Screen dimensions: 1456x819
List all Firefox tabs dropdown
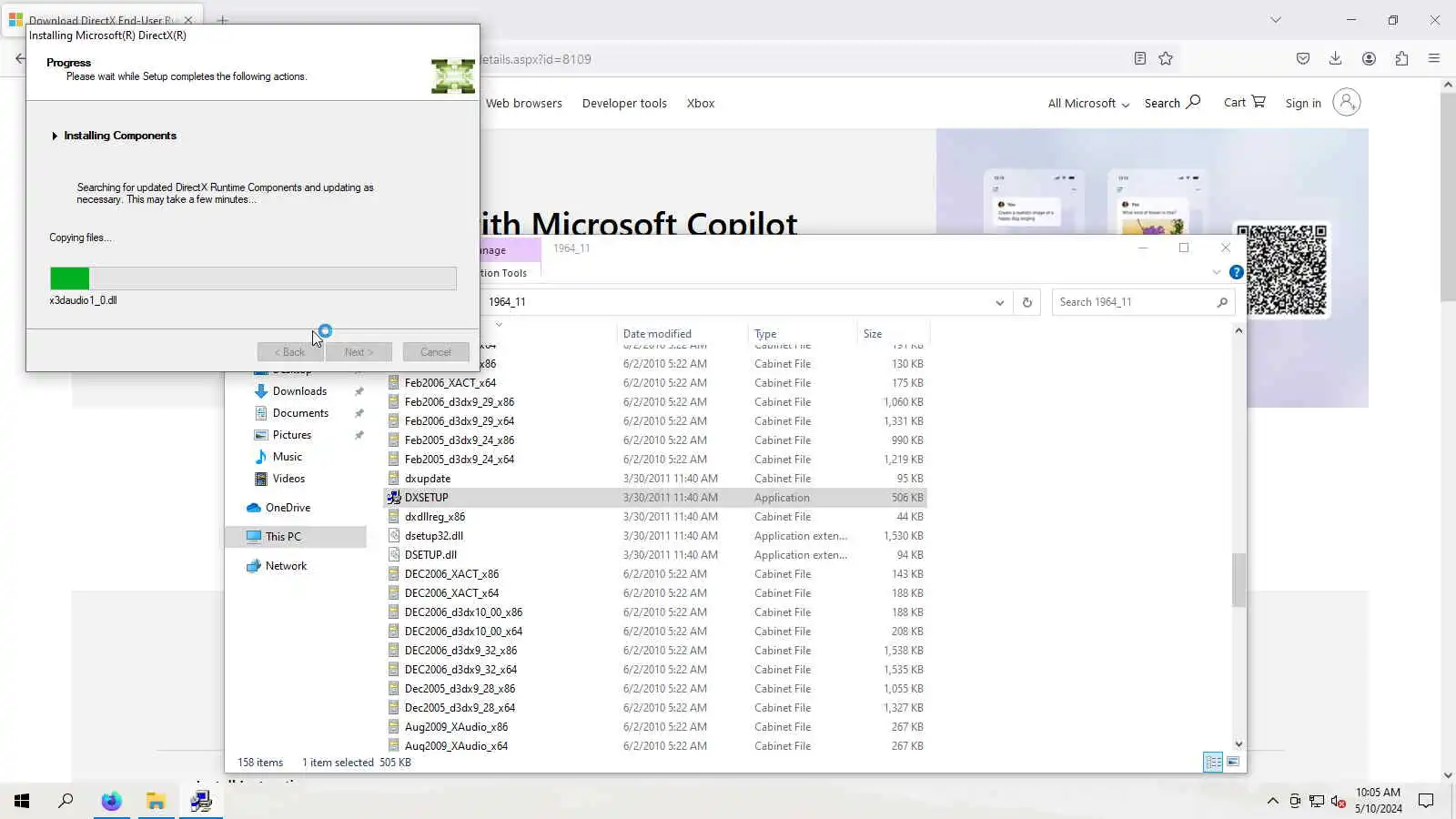1276,20
